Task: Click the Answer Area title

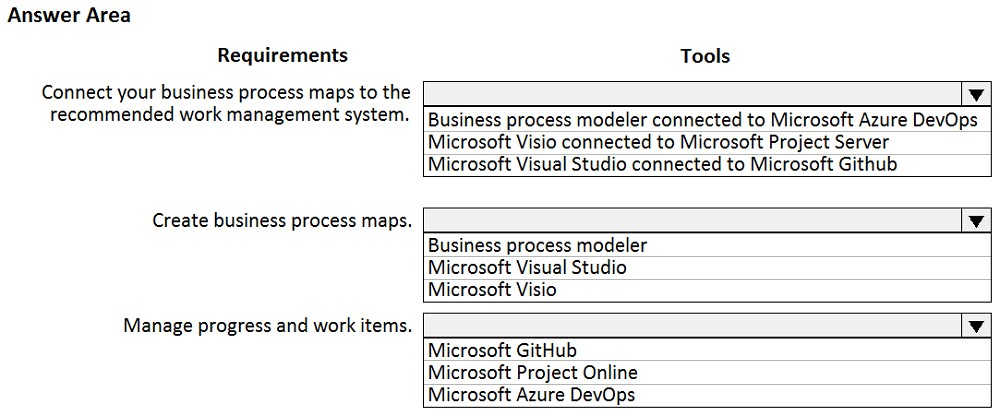Action: [x=69, y=15]
